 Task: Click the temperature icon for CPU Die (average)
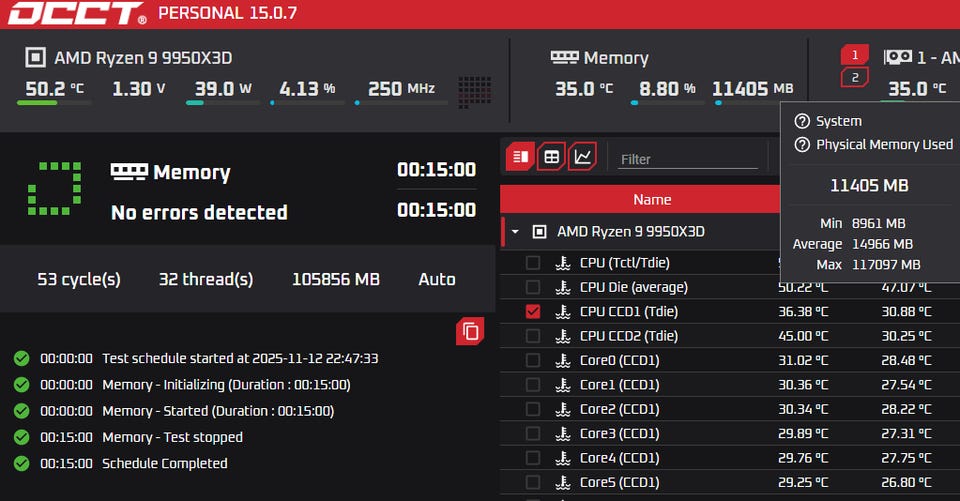click(563, 287)
